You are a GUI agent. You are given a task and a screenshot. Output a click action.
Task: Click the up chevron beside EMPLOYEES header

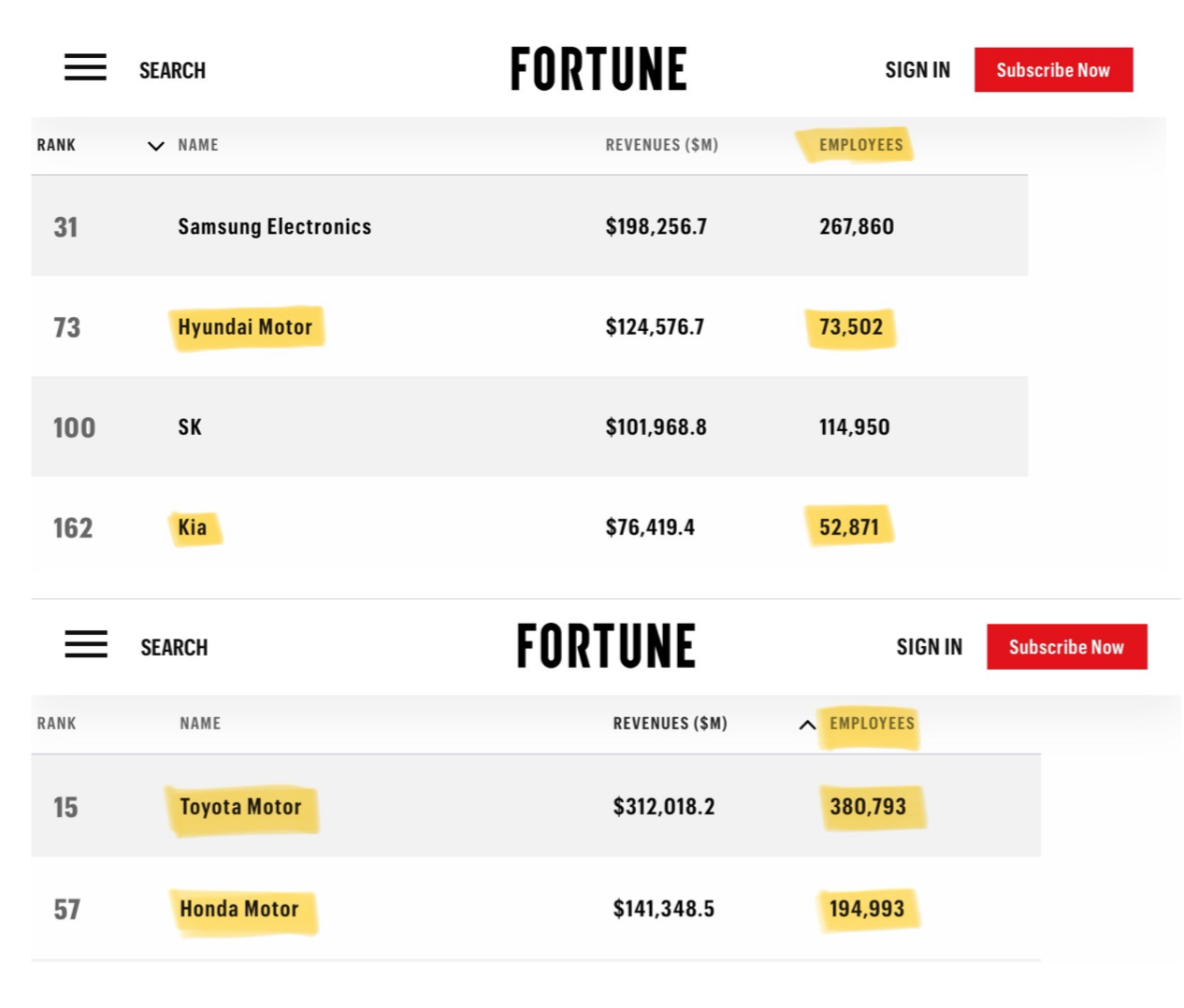click(807, 725)
